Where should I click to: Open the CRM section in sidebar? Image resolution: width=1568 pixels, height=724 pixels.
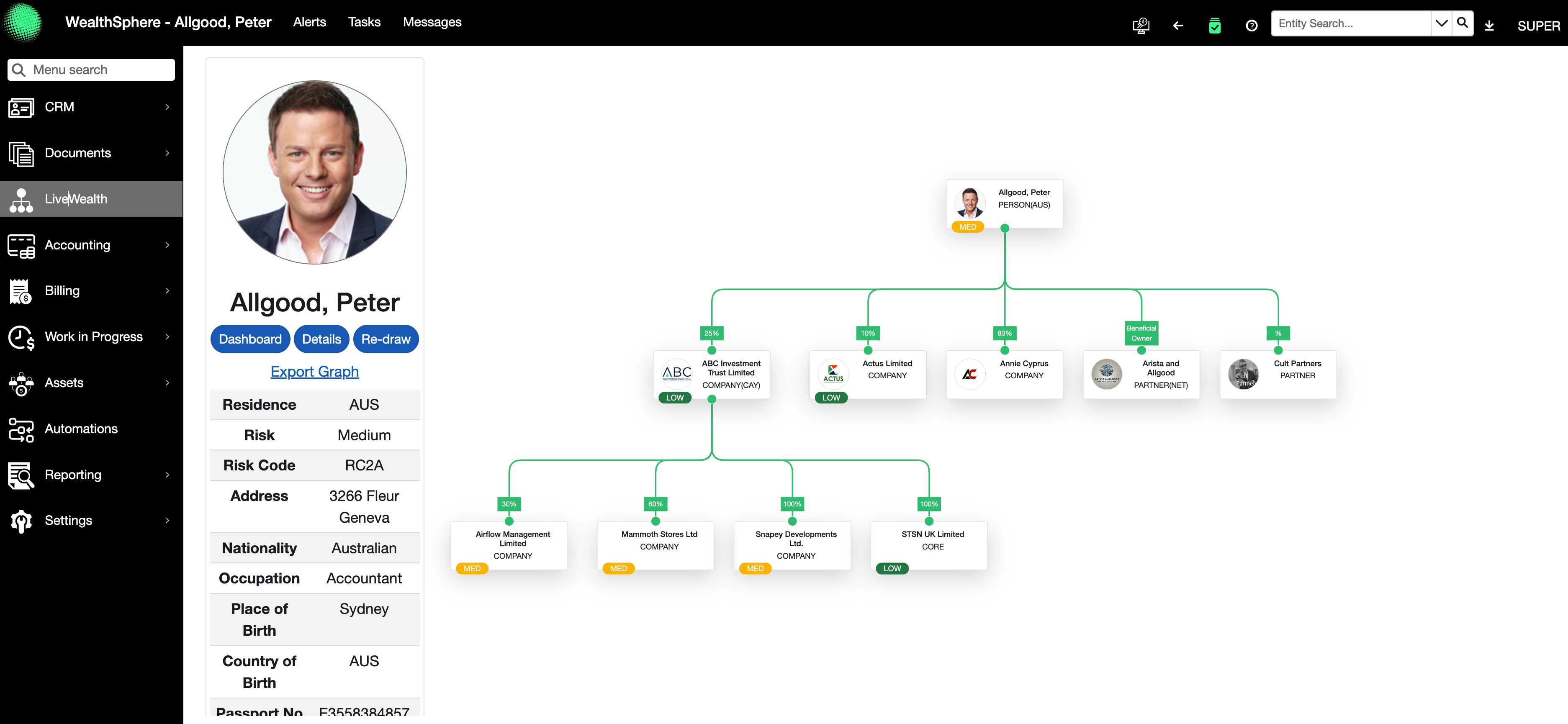point(21,107)
